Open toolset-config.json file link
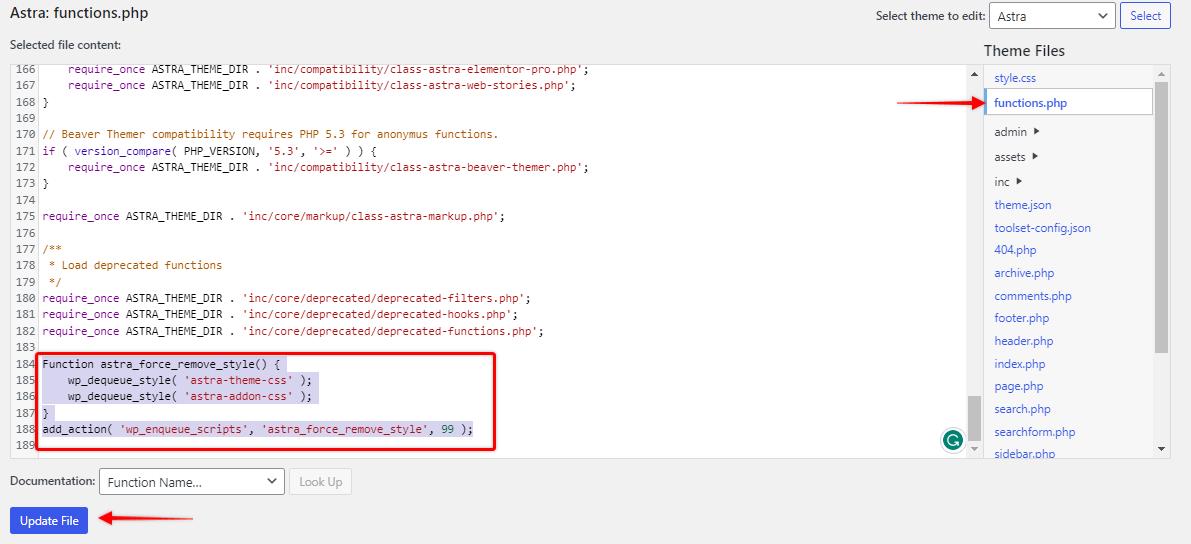 coord(1042,228)
